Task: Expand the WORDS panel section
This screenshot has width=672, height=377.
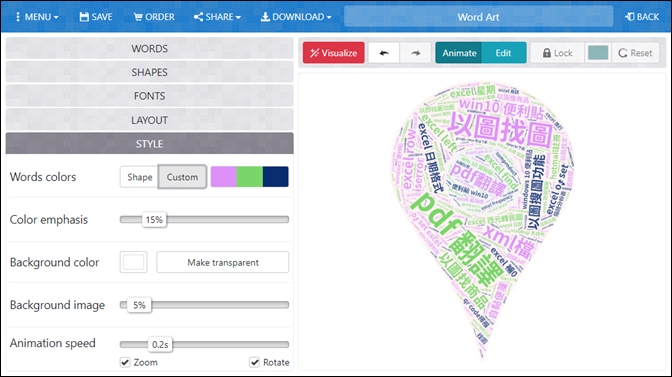Action: (150, 48)
